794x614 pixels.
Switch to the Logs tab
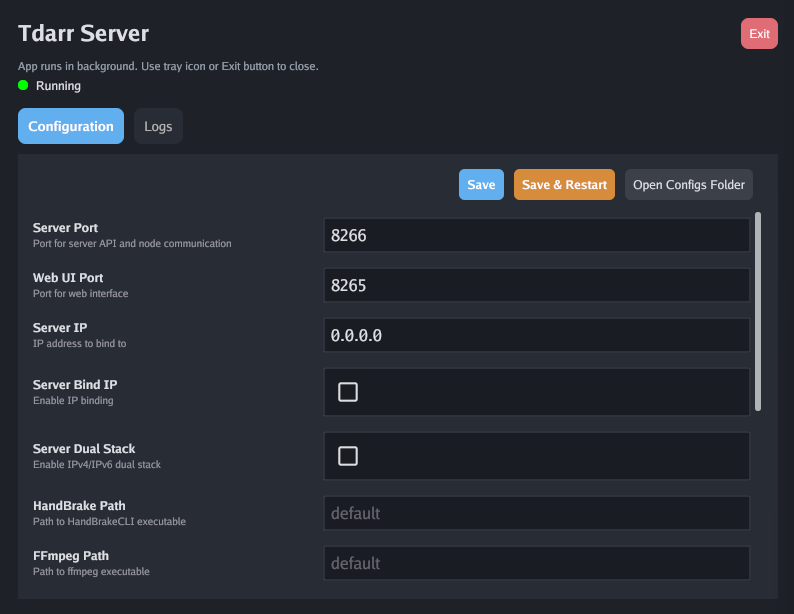point(158,127)
